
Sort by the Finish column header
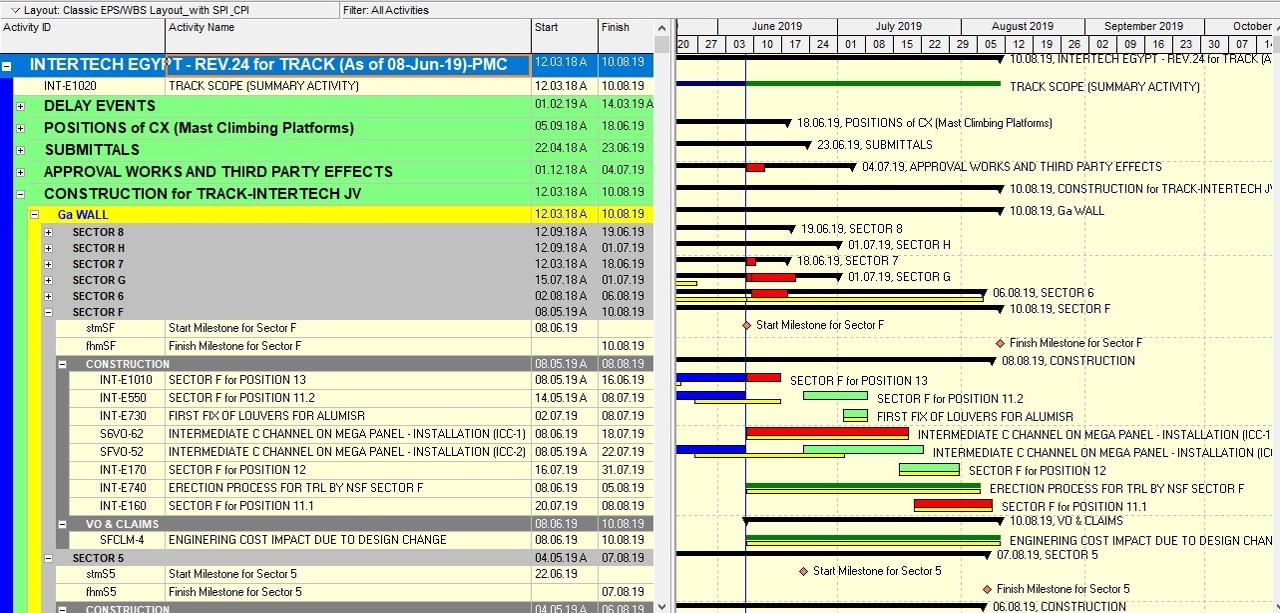(x=626, y=36)
